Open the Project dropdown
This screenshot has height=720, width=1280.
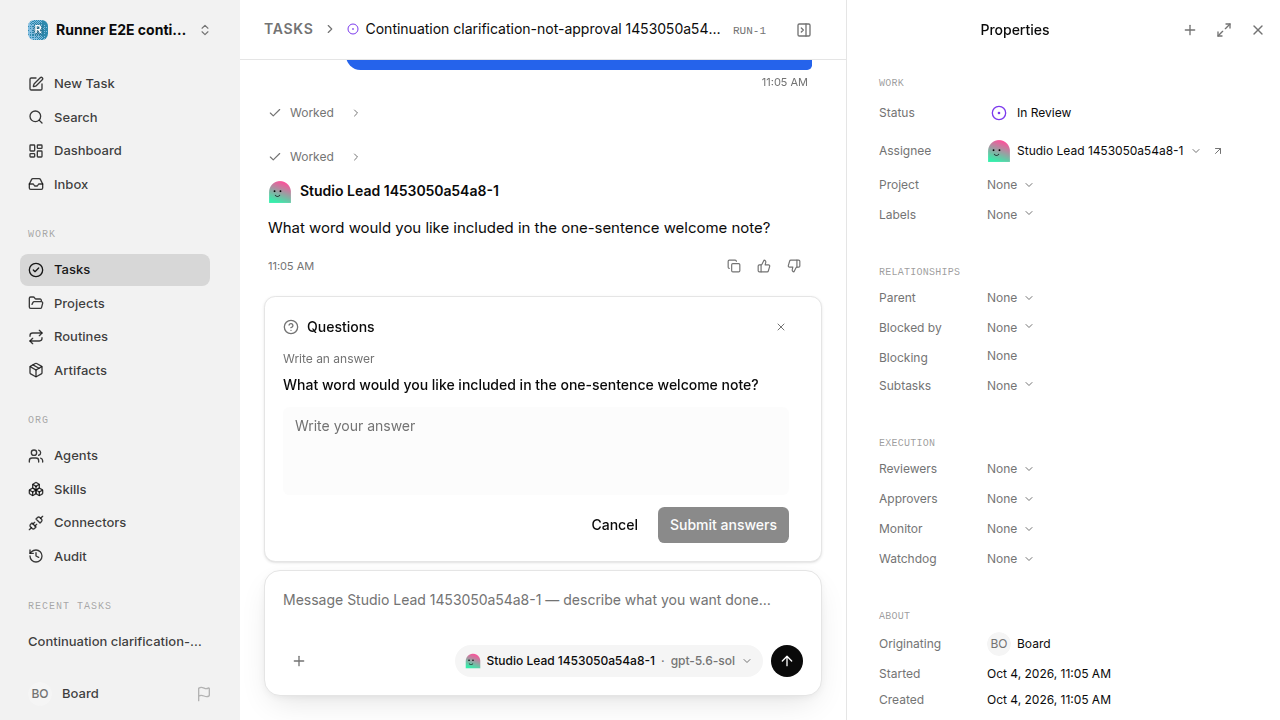(1010, 185)
